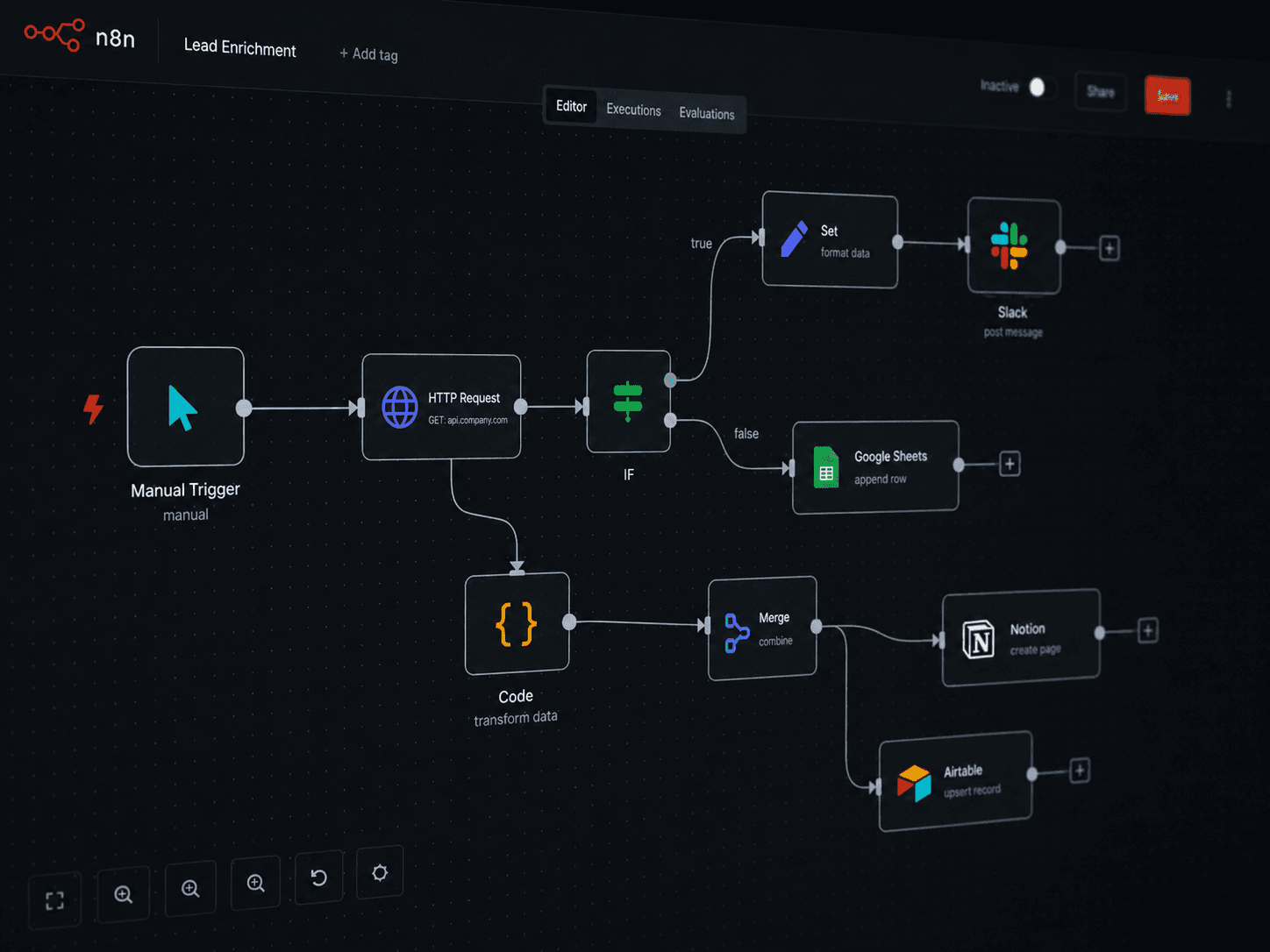Click the reset zoom circular arrow icon
The image size is (1270, 952).
[x=318, y=877]
